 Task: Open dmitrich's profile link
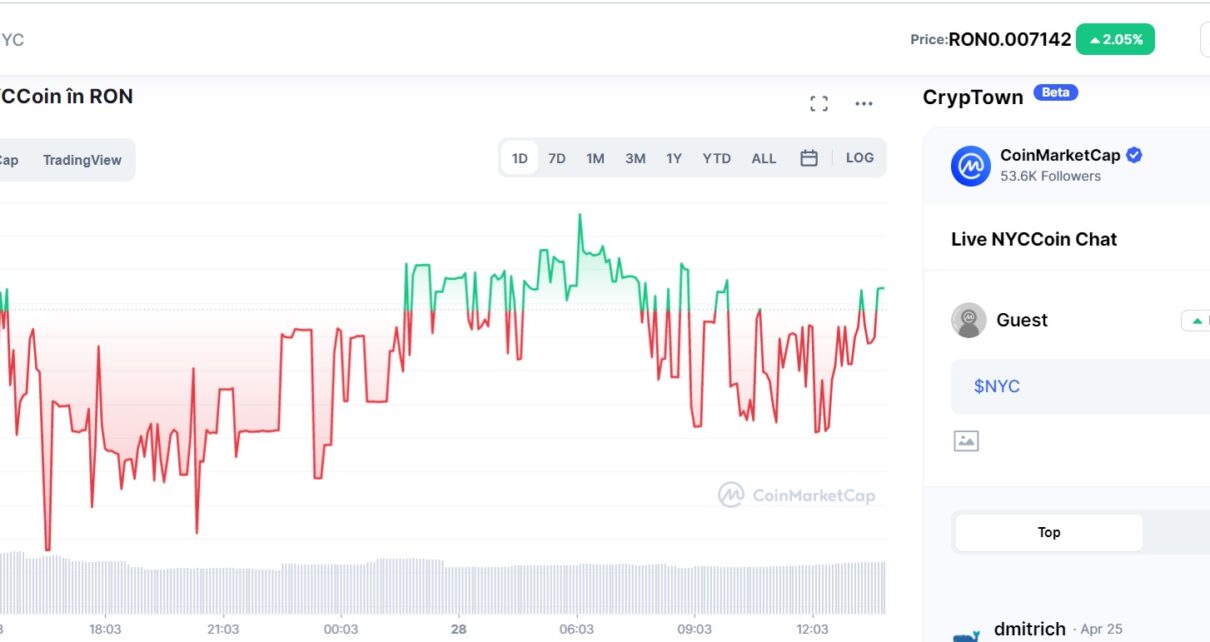[1030, 629]
